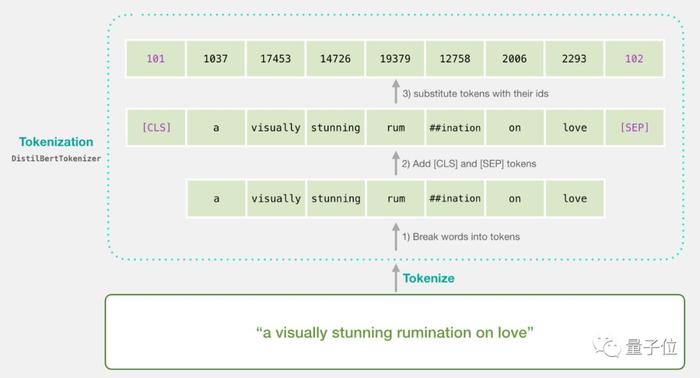The height and width of the screenshot is (378, 700).
Task: Select 'on' in the row containing [CLS]
Action: tap(515, 128)
